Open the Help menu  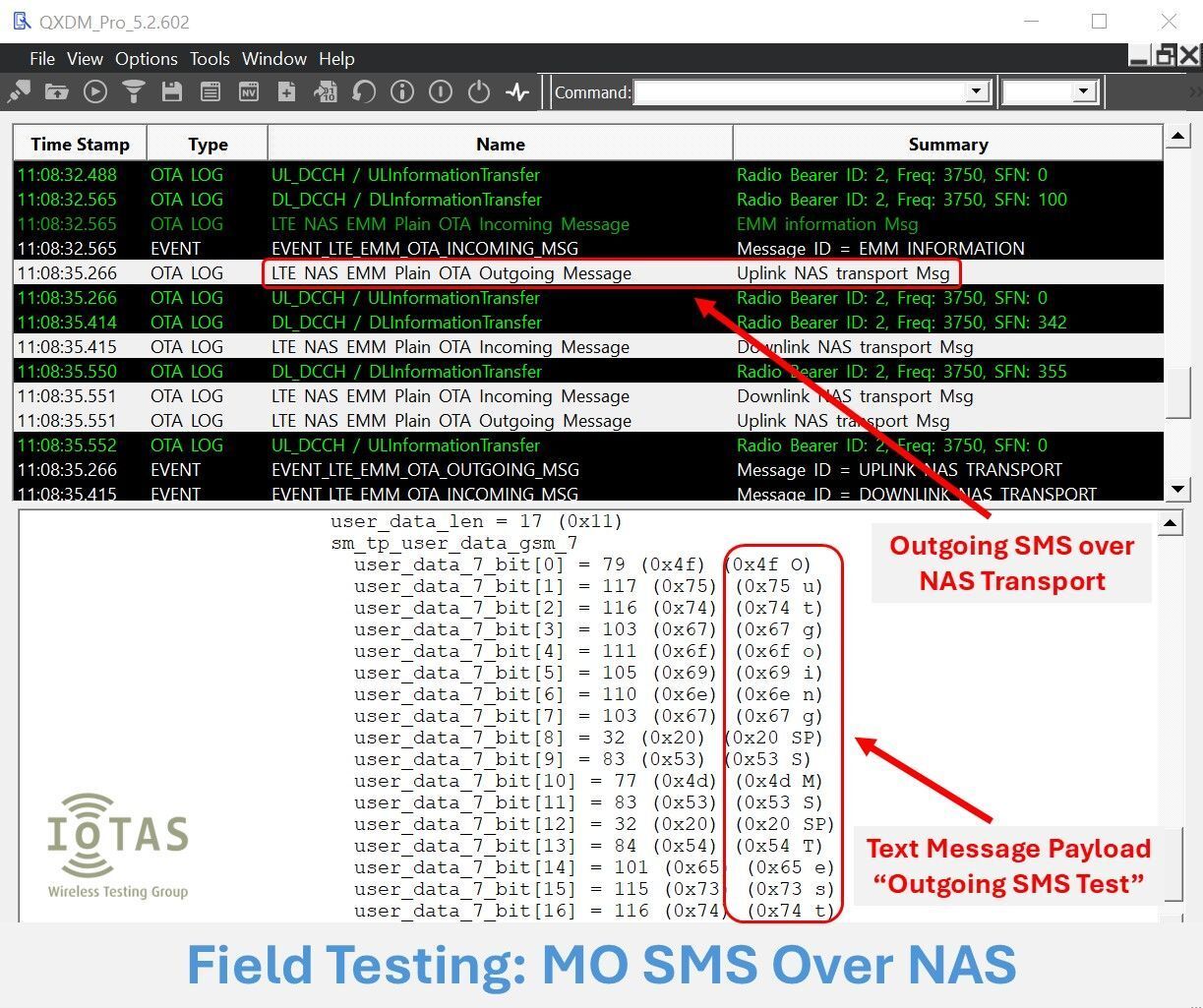pyautogui.click(x=336, y=59)
